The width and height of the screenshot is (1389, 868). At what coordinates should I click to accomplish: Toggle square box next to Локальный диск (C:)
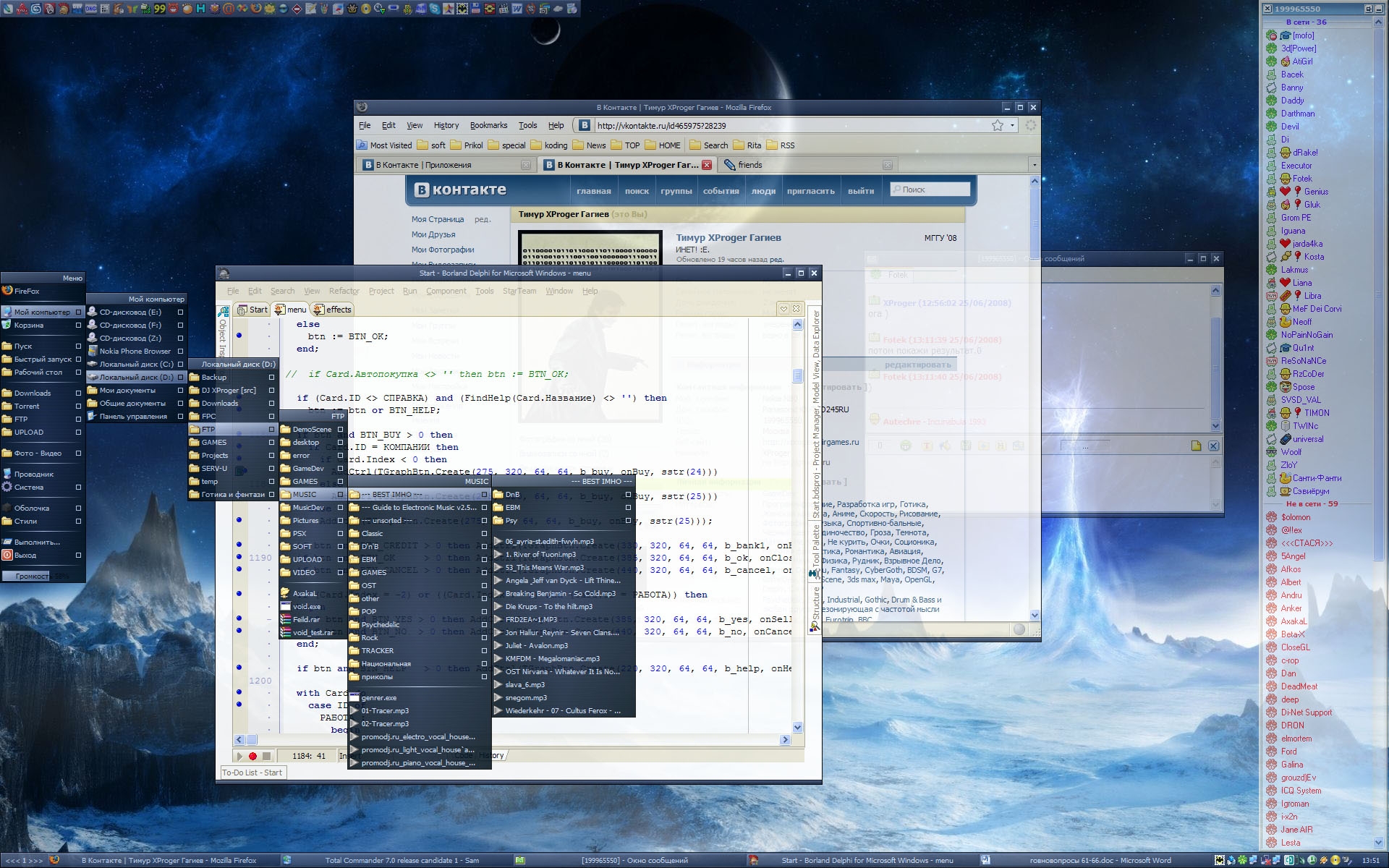tap(180, 365)
